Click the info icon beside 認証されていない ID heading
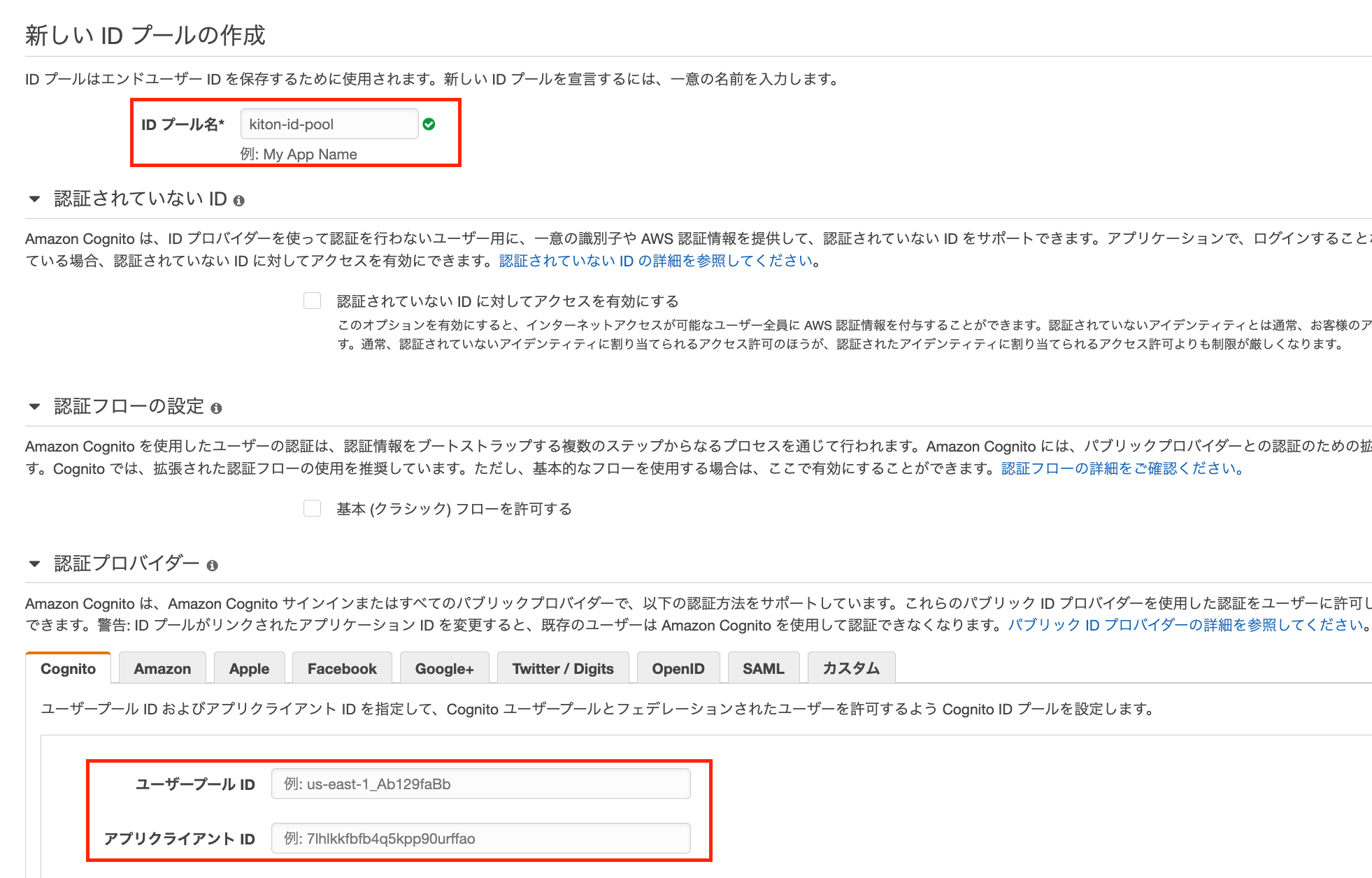Screen dimensions: 1372x878 [x=238, y=199]
